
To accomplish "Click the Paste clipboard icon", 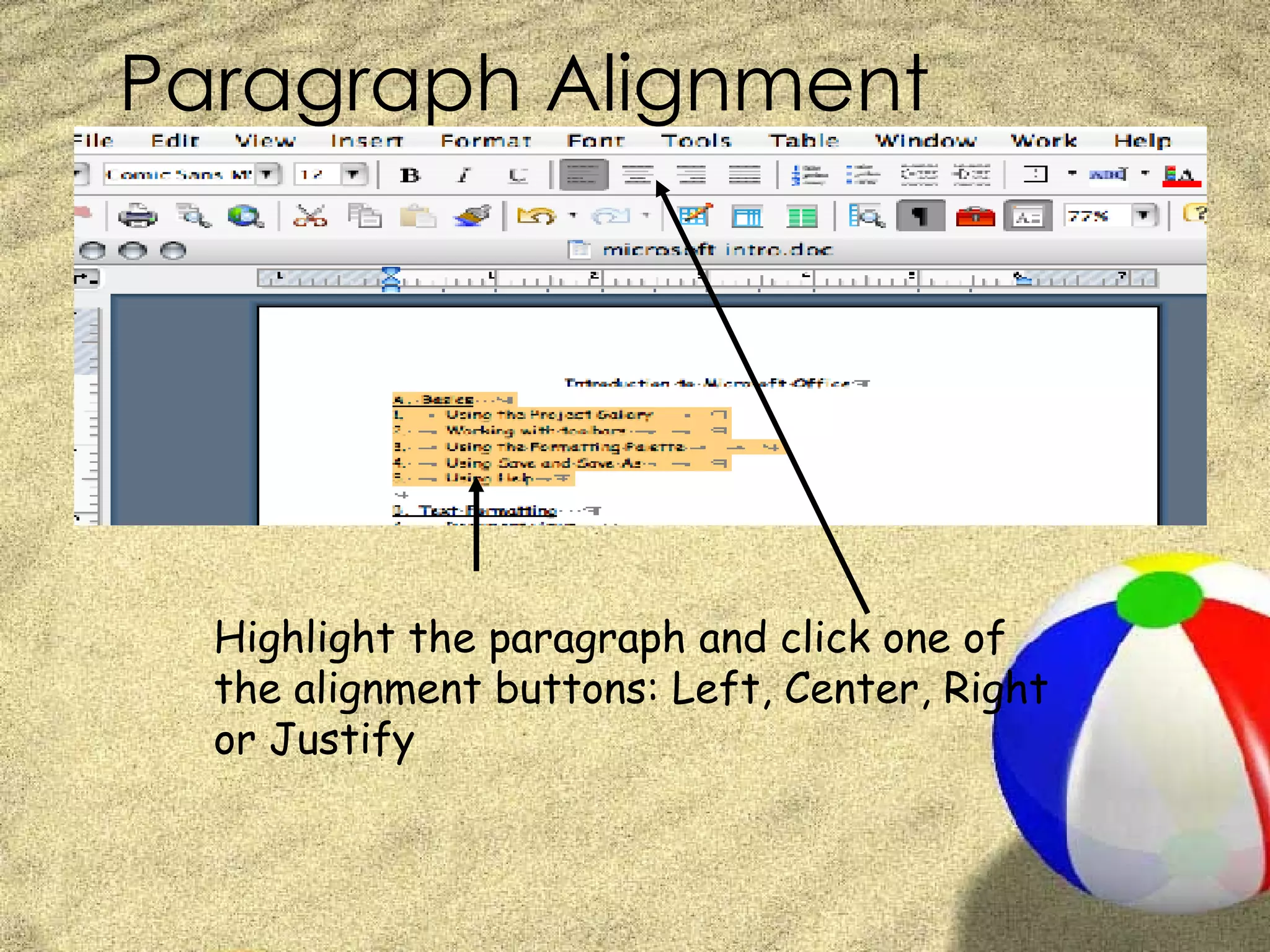I will pos(418,216).
